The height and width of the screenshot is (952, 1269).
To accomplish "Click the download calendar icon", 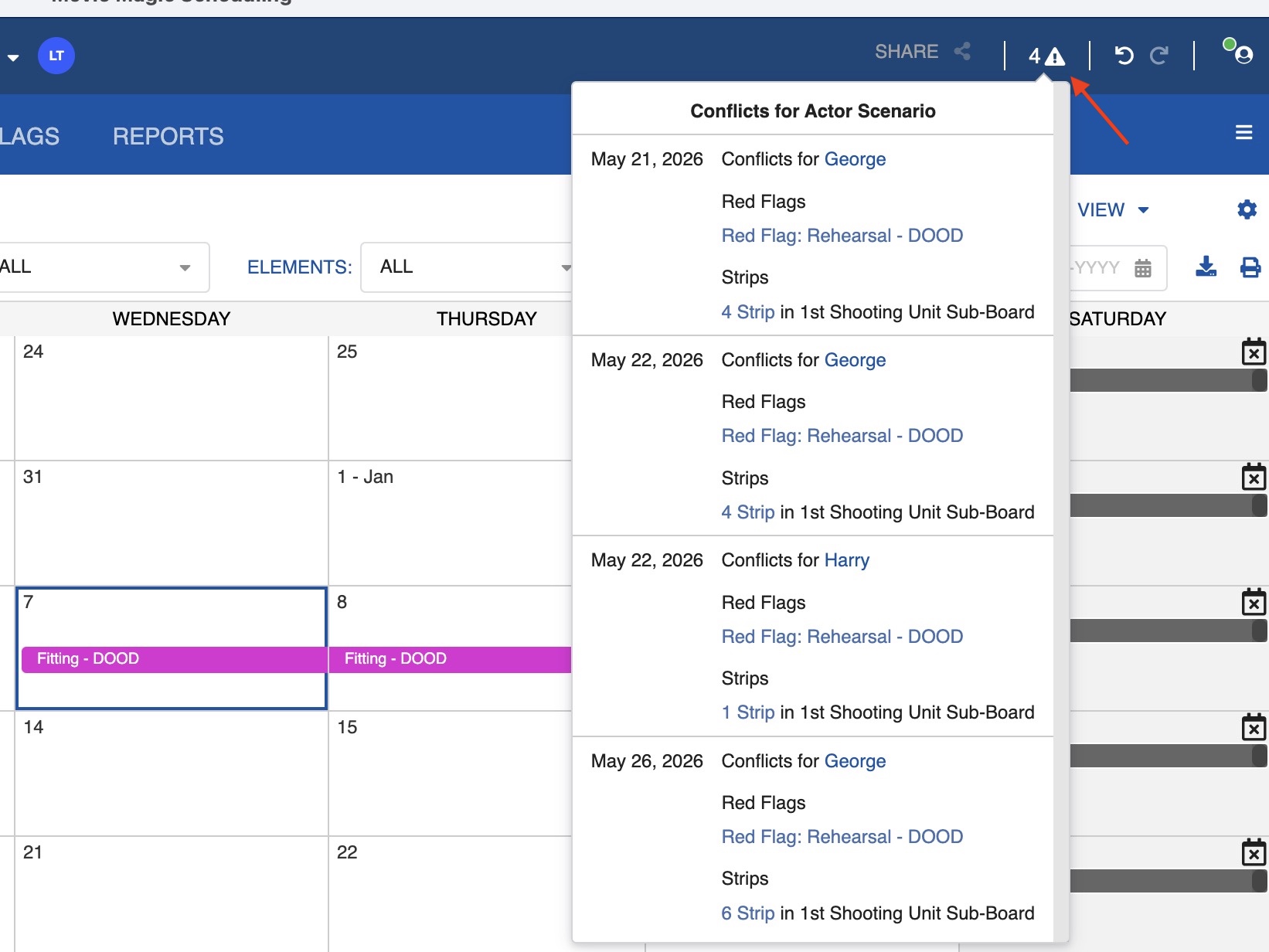I will coord(1206,267).
